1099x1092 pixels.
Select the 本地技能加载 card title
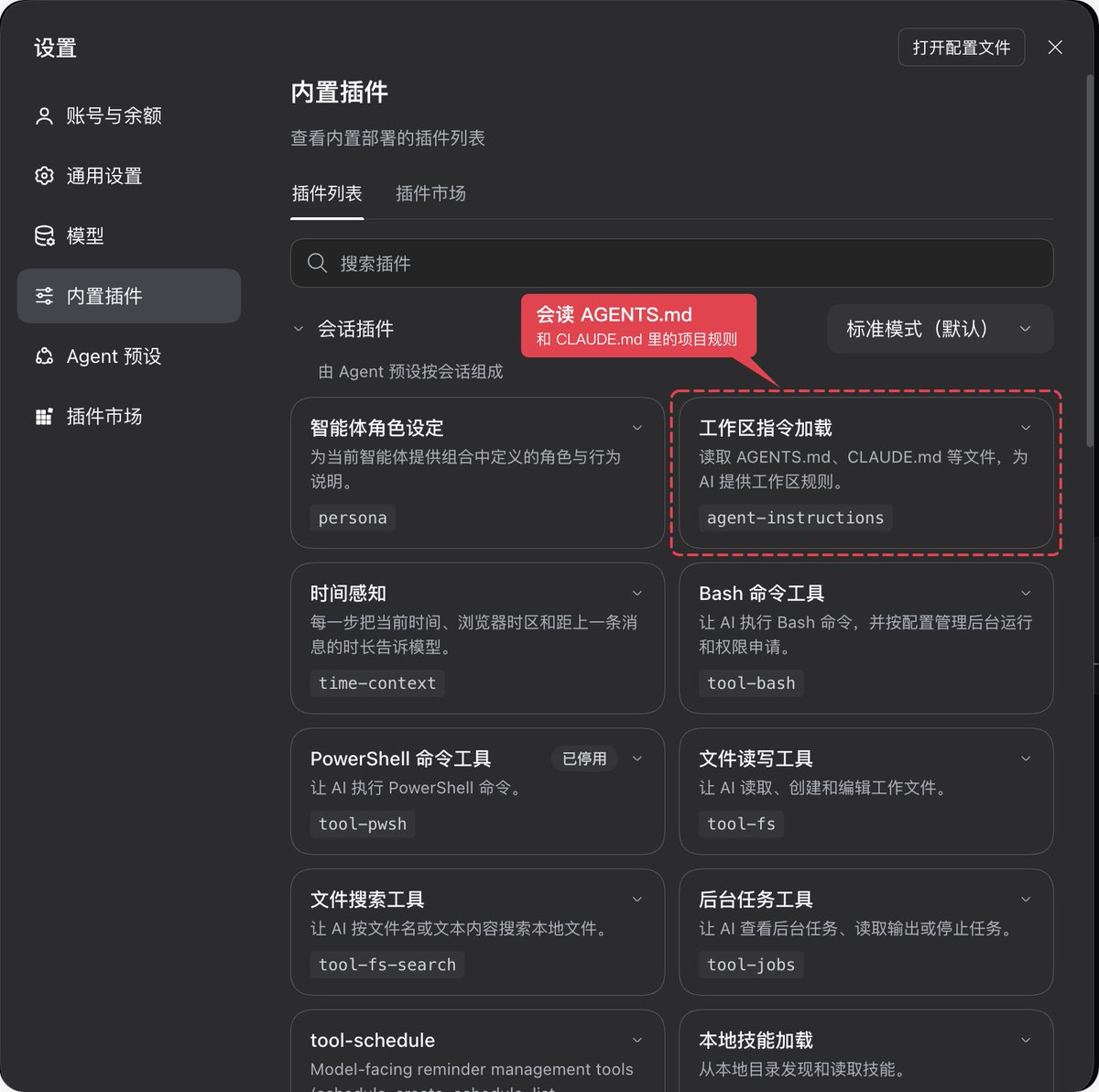click(756, 1040)
